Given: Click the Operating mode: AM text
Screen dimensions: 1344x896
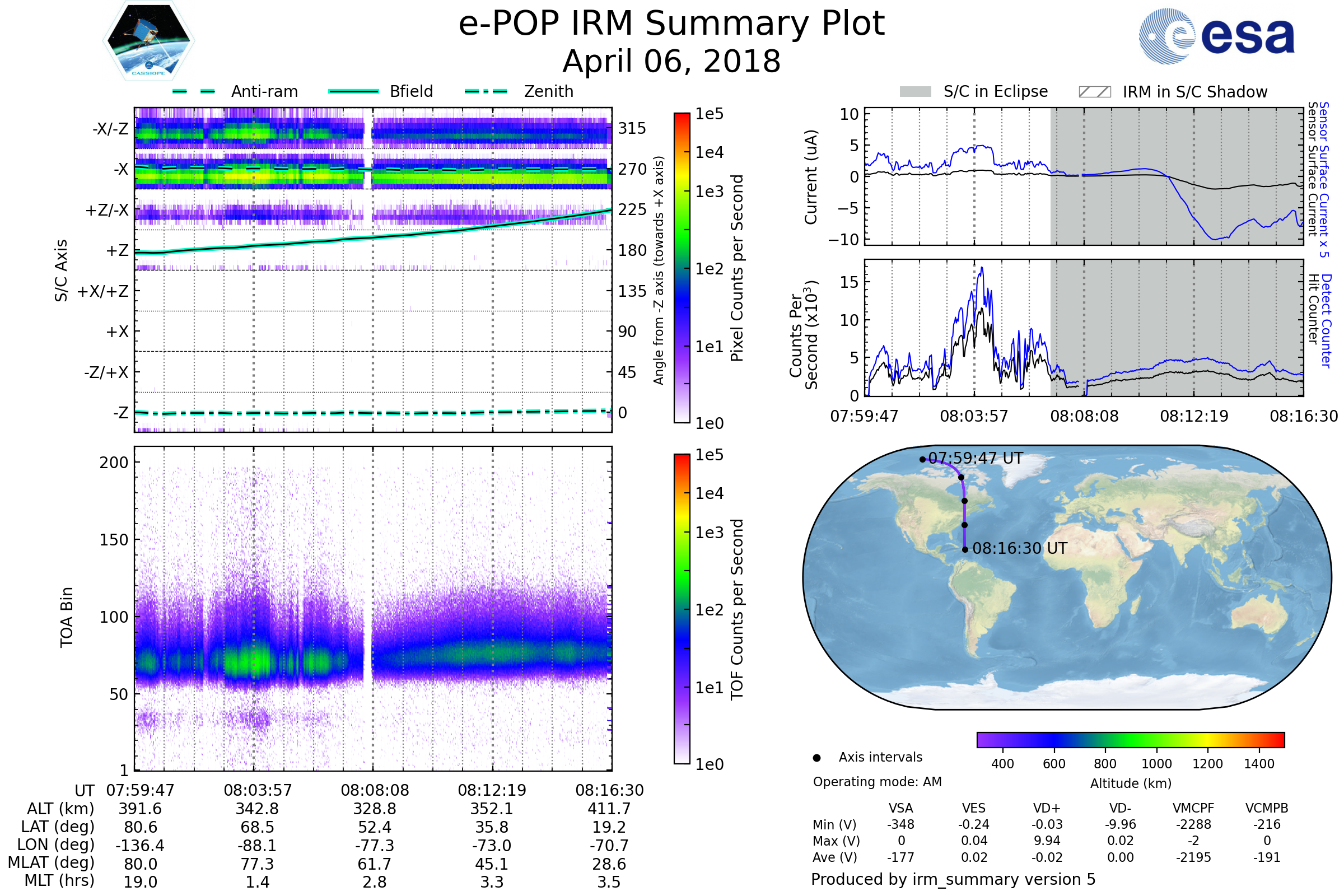Looking at the screenshot, I should [877, 782].
